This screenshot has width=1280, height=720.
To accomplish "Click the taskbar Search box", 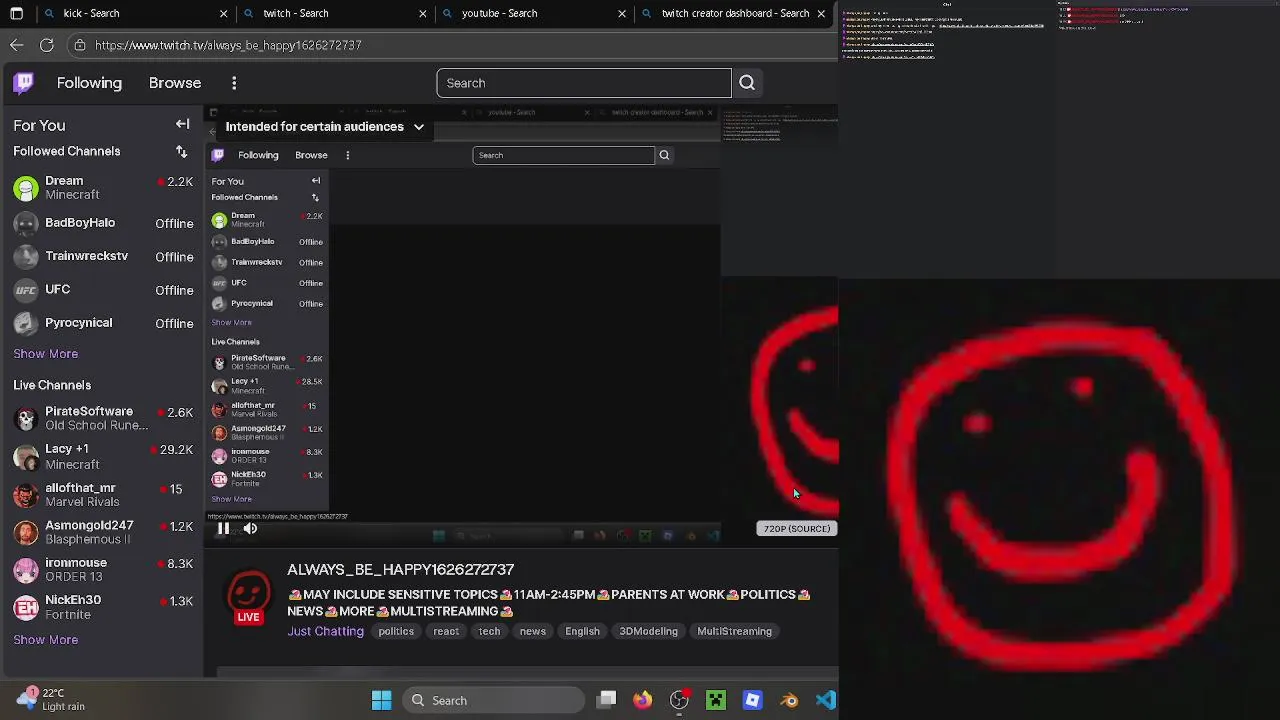I will pos(493,700).
